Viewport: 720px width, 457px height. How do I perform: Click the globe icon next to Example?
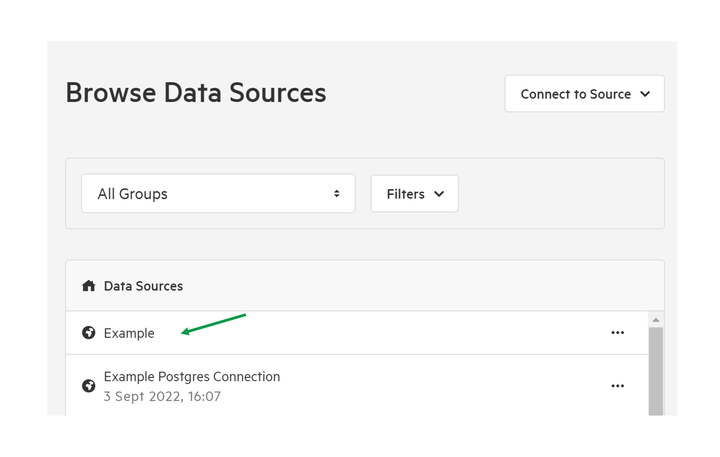(89, 333)
